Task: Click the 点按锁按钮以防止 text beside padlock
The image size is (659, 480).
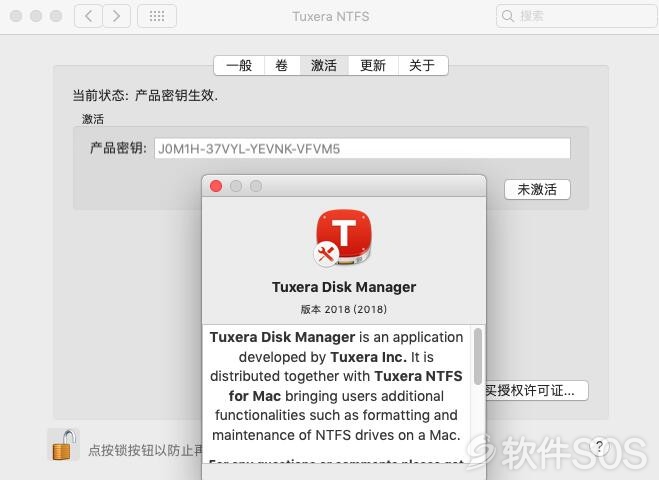Action: (x=145, y=450)
